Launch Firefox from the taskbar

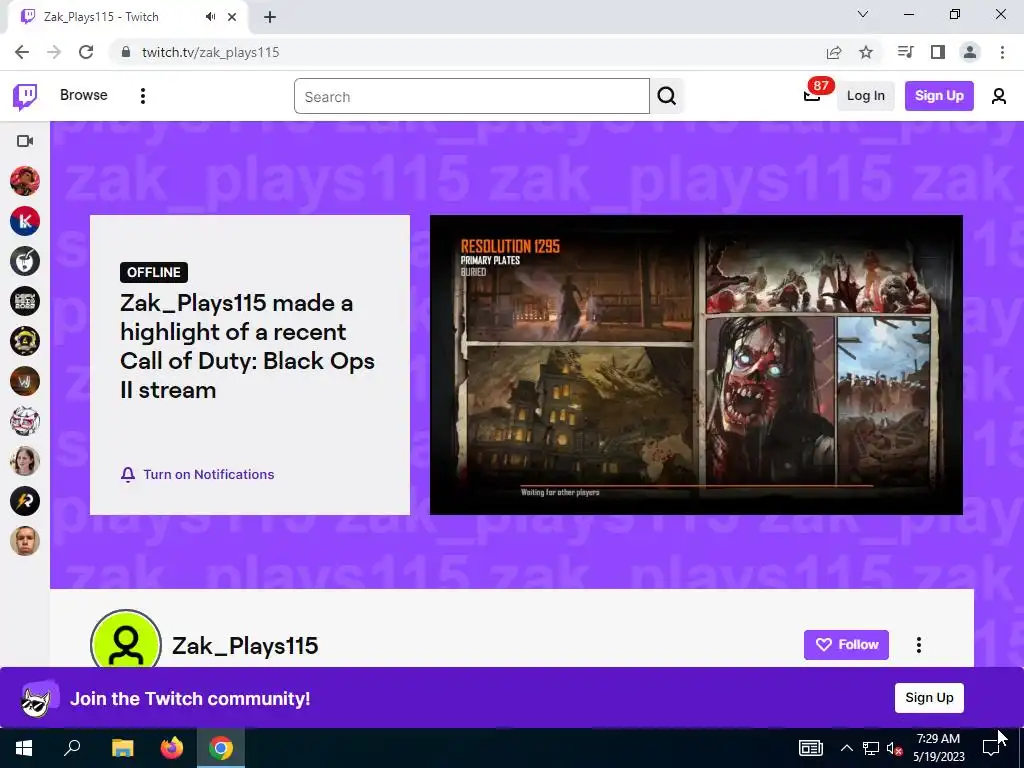pyautogui.click(x=172, y=748)
